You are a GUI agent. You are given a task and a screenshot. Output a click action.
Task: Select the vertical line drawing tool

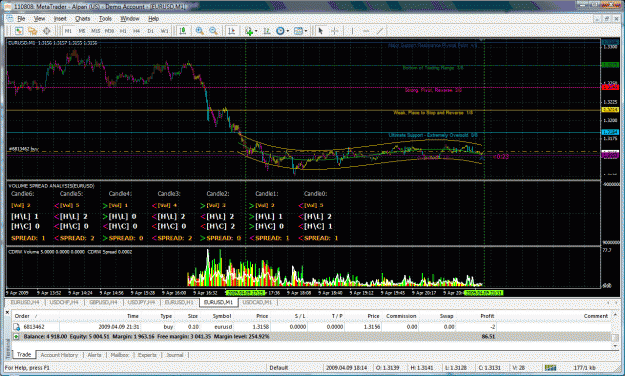click(x=352, y=31)
